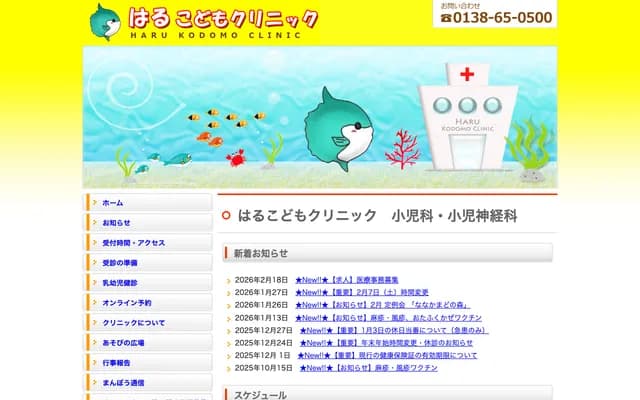Open the 2月 定例会「ななかまどの森」 link
Image resolution: width=640 pixels, height=400 pixels.
pyautogui.click(x=382, y=305)
